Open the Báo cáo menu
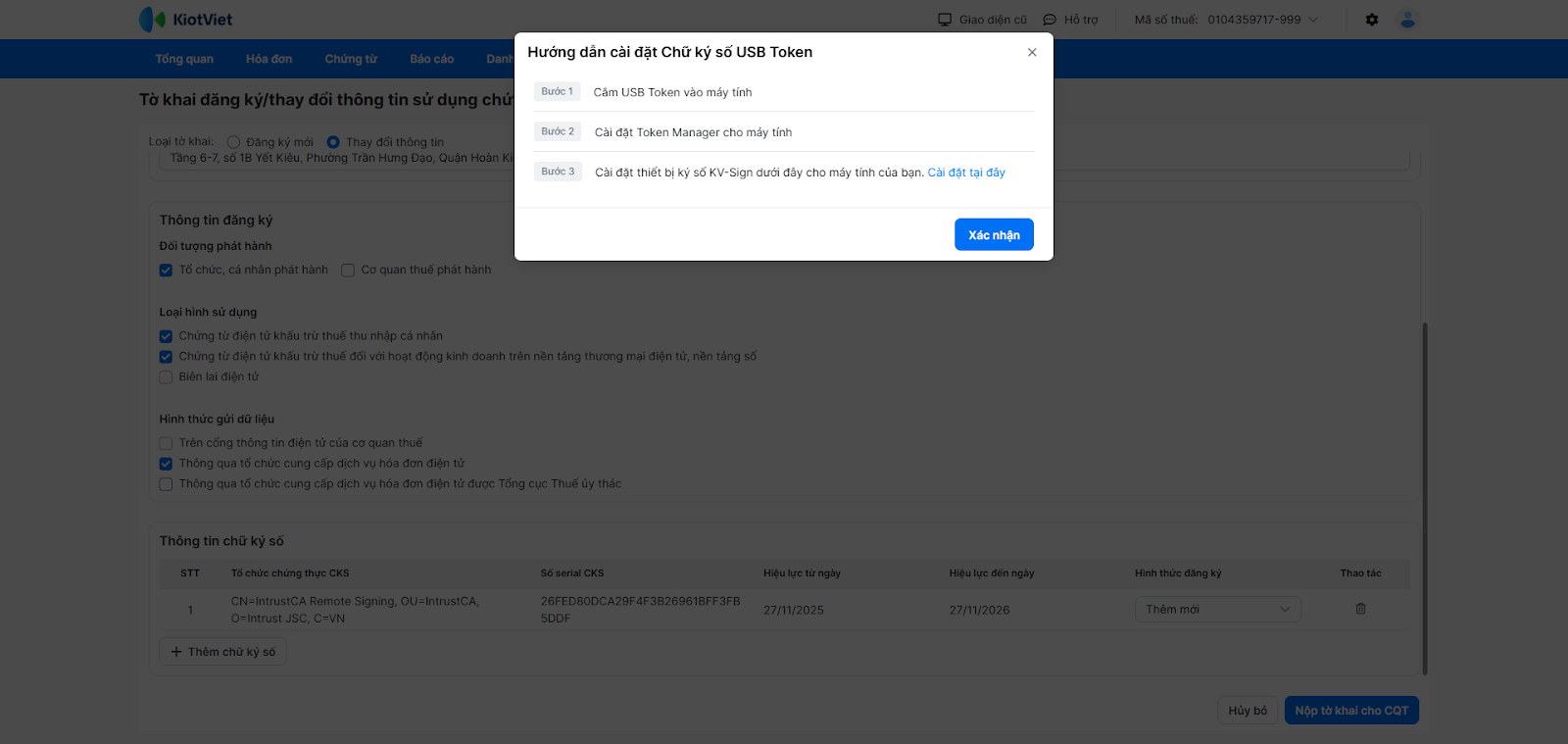1568x744 pixels. pos(431,59)
